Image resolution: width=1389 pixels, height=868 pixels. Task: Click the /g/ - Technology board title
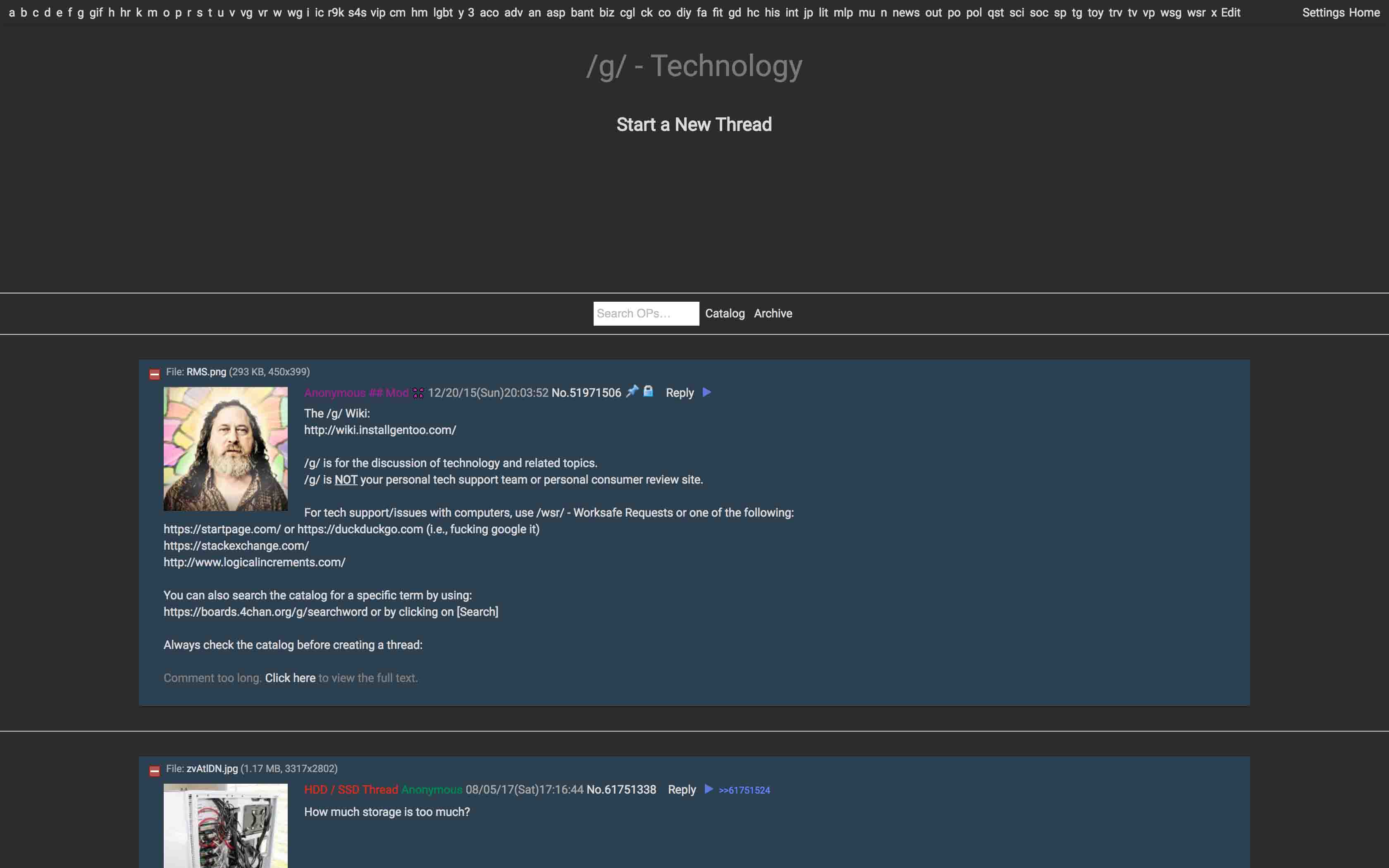pyautogui.click(x=694, y=66)
